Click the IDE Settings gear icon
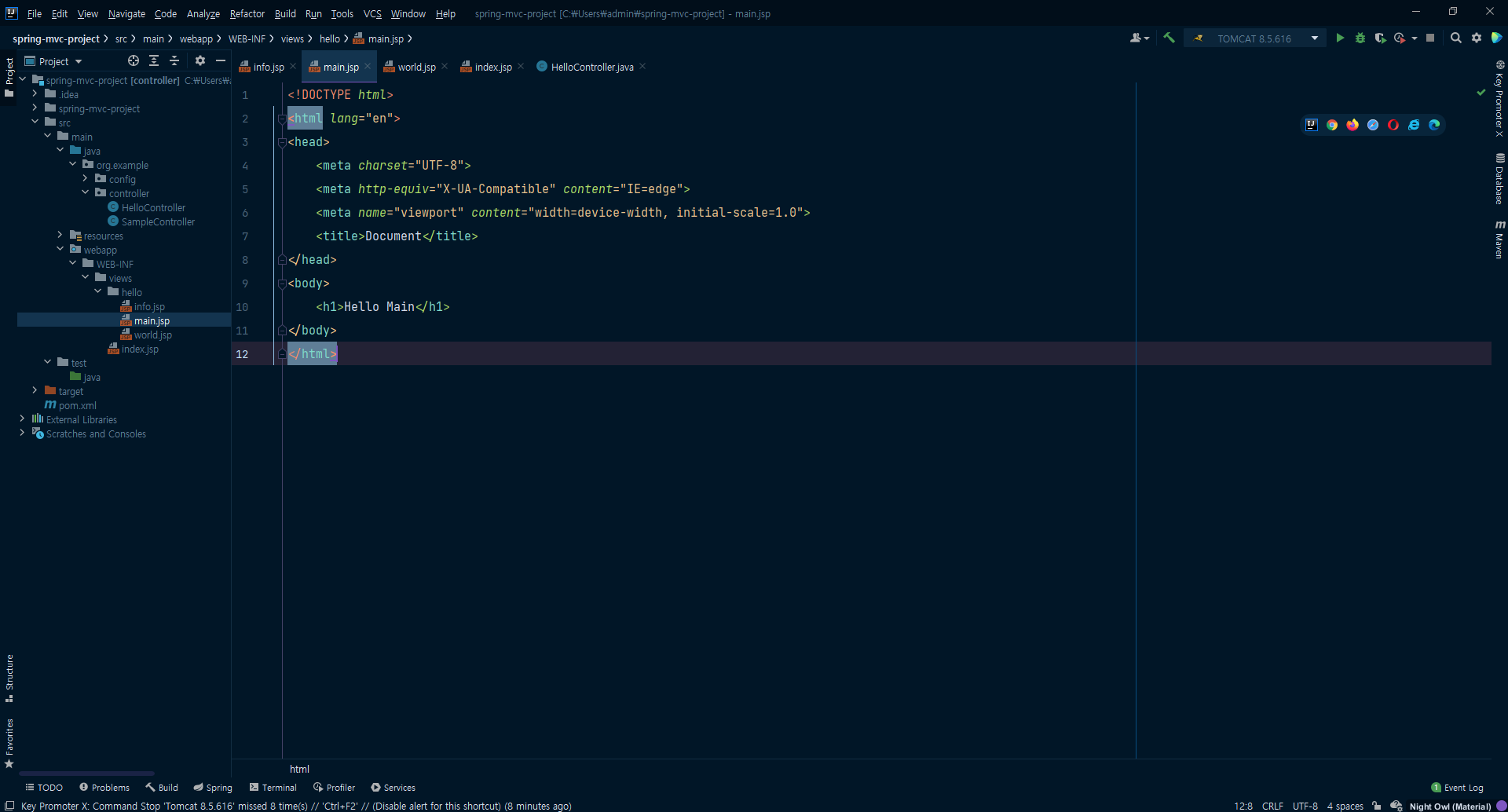The height and width of the screenshot is (812, 1508). [x=1477, y=38]
